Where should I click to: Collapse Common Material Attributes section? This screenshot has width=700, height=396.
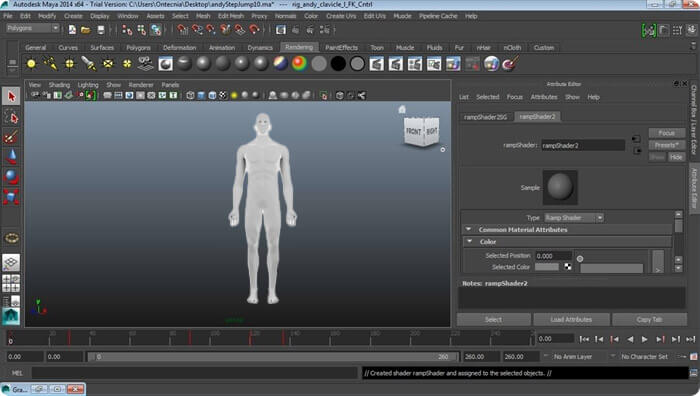[x=468, y=229]
